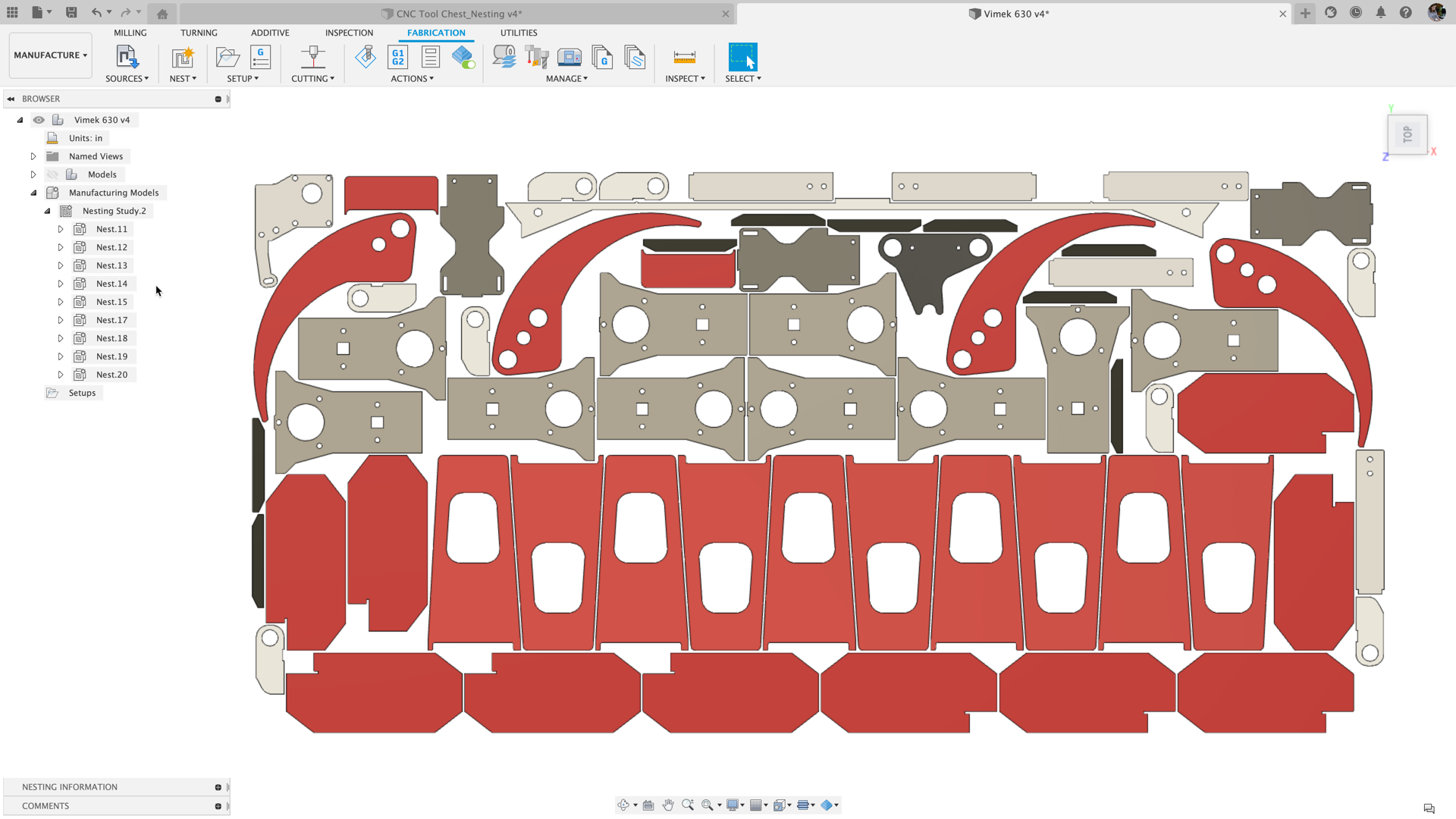
Task: Click the Inspect tool icon
Action: [x=684, y=57]
